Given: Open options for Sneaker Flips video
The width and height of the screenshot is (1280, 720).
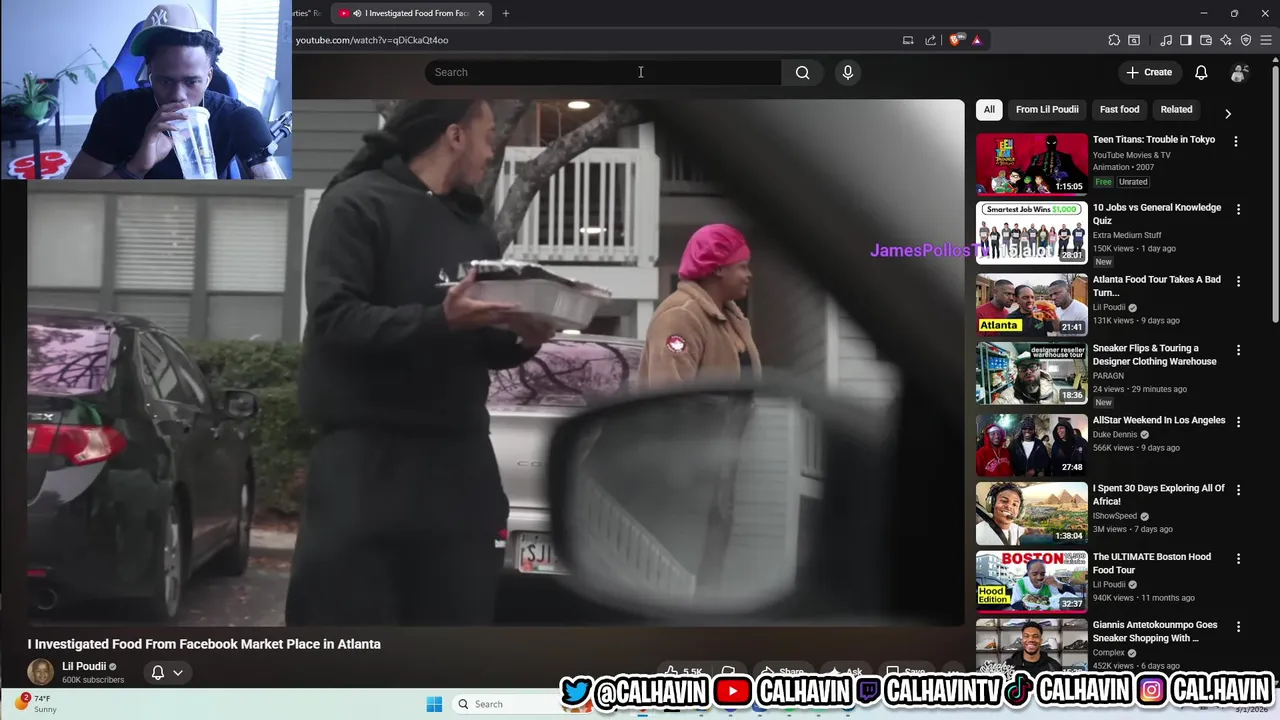Looking at the screenshot, I should (x=1238, y=350).
